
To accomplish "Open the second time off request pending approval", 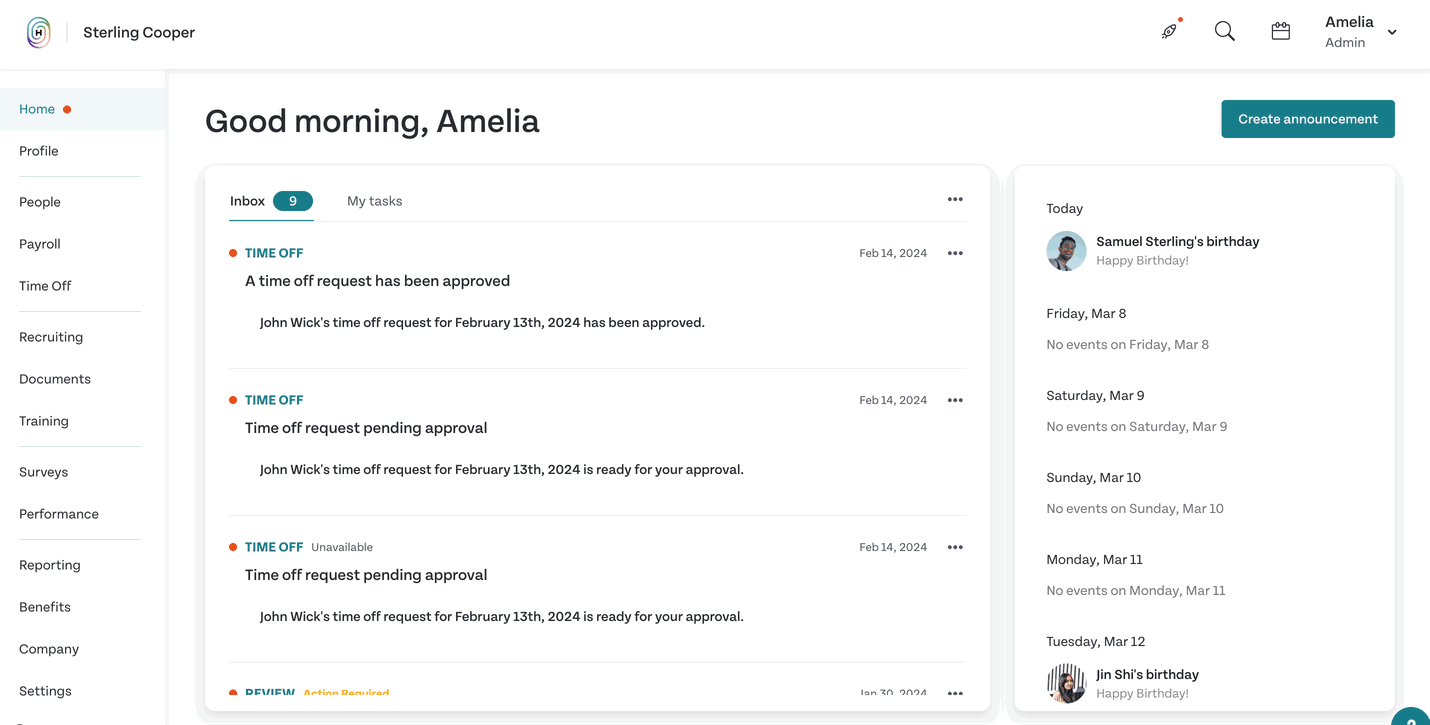I will click(366, 575).
